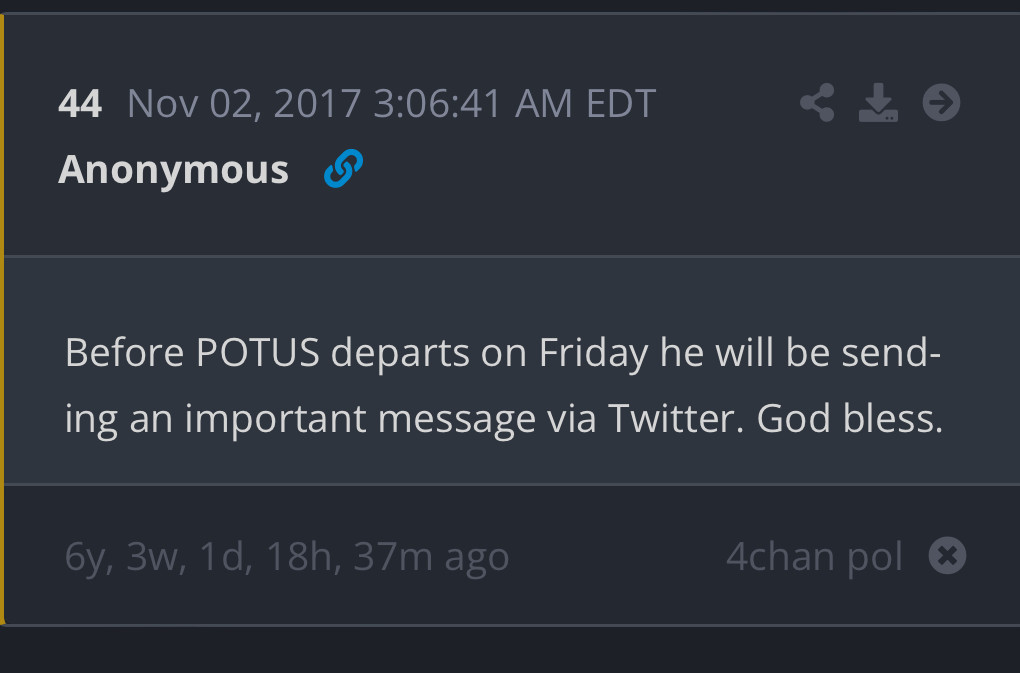1020x673 pixels.
Task: Click the circled X icon beside 4chan pol
Action: coord(947,555)
